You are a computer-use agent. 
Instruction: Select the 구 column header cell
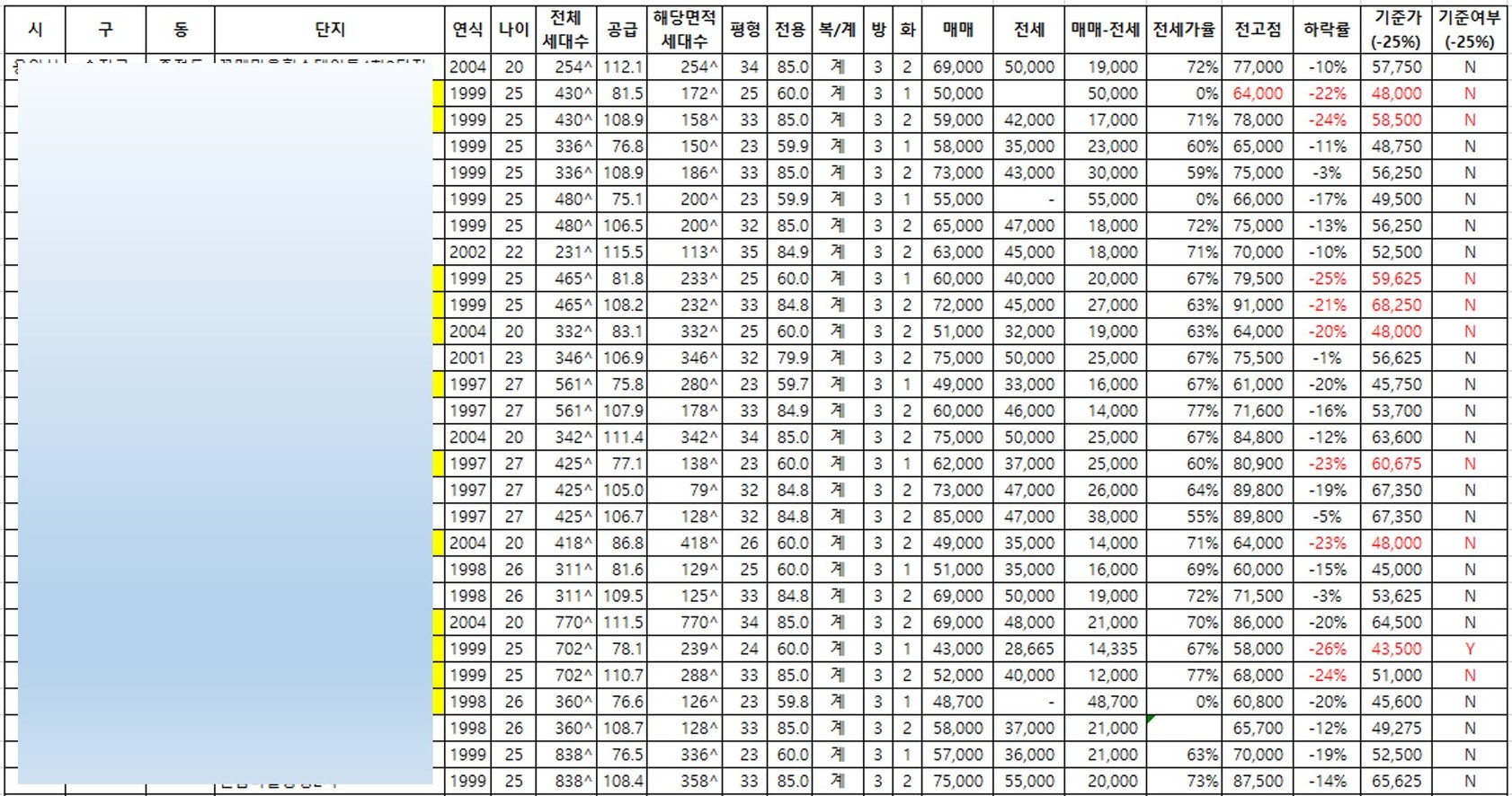coord(106,30)
